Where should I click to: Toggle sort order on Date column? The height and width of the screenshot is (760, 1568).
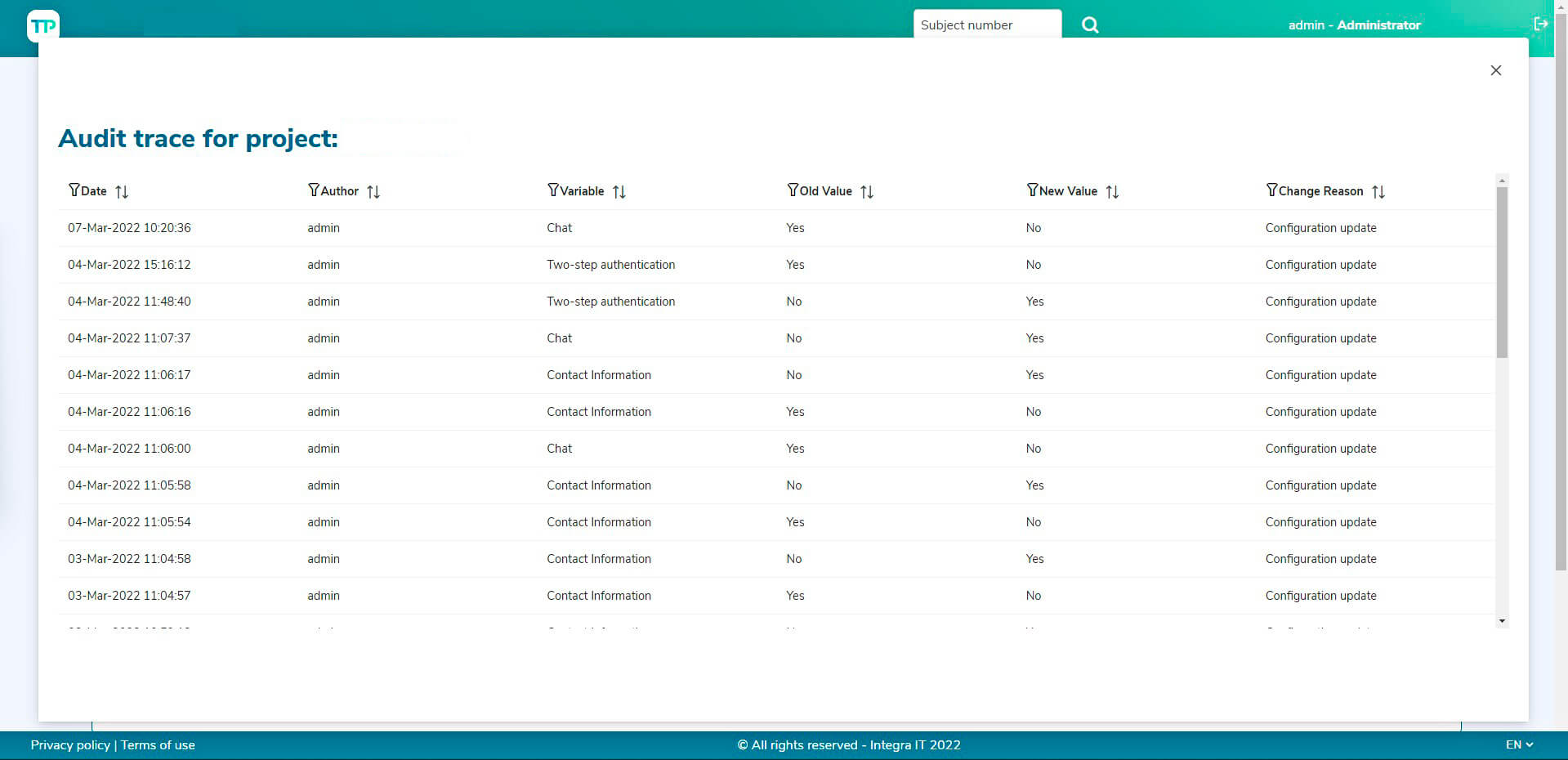(x=122, y=192)
